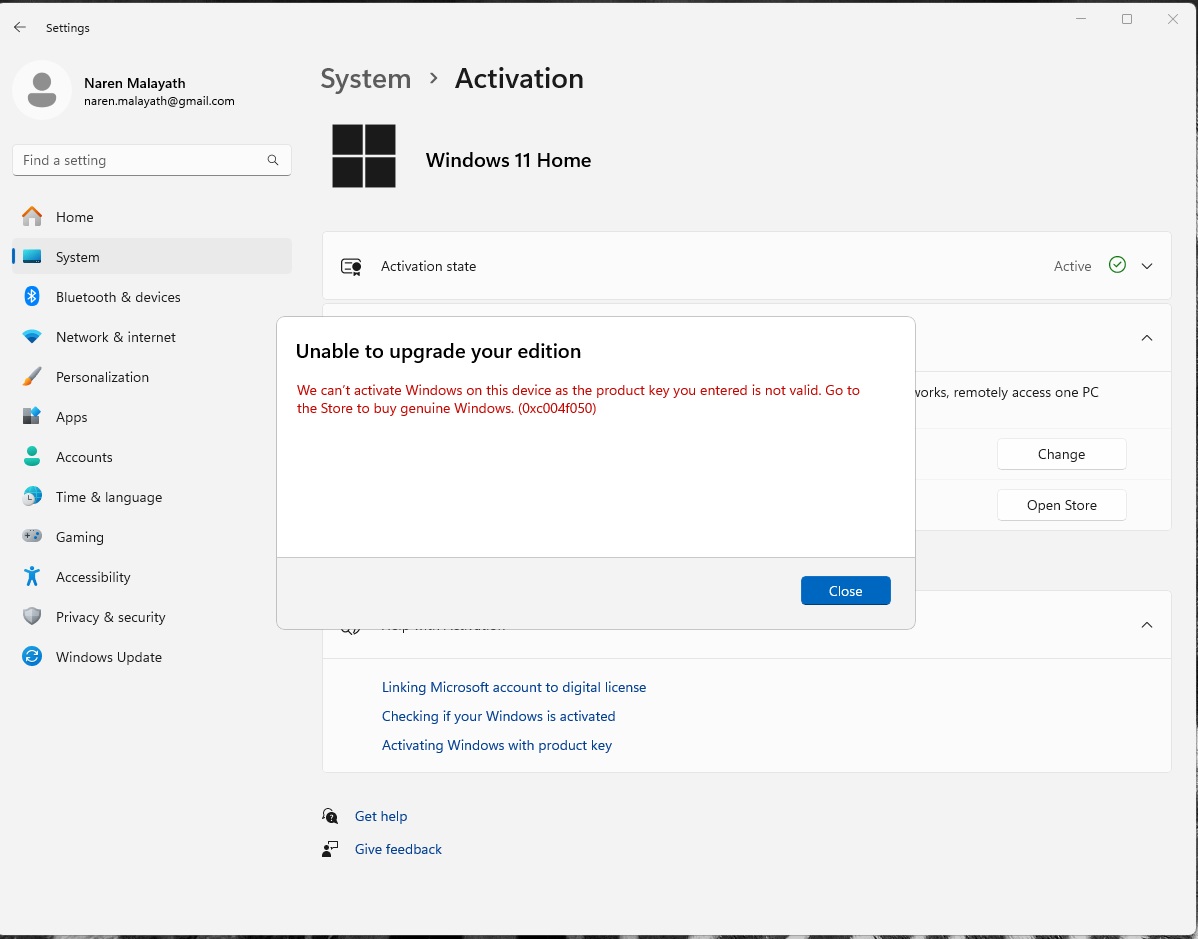Click the back arrow in Settings header
Viewport: 1198px width, 939px height.
click(20, 28)
